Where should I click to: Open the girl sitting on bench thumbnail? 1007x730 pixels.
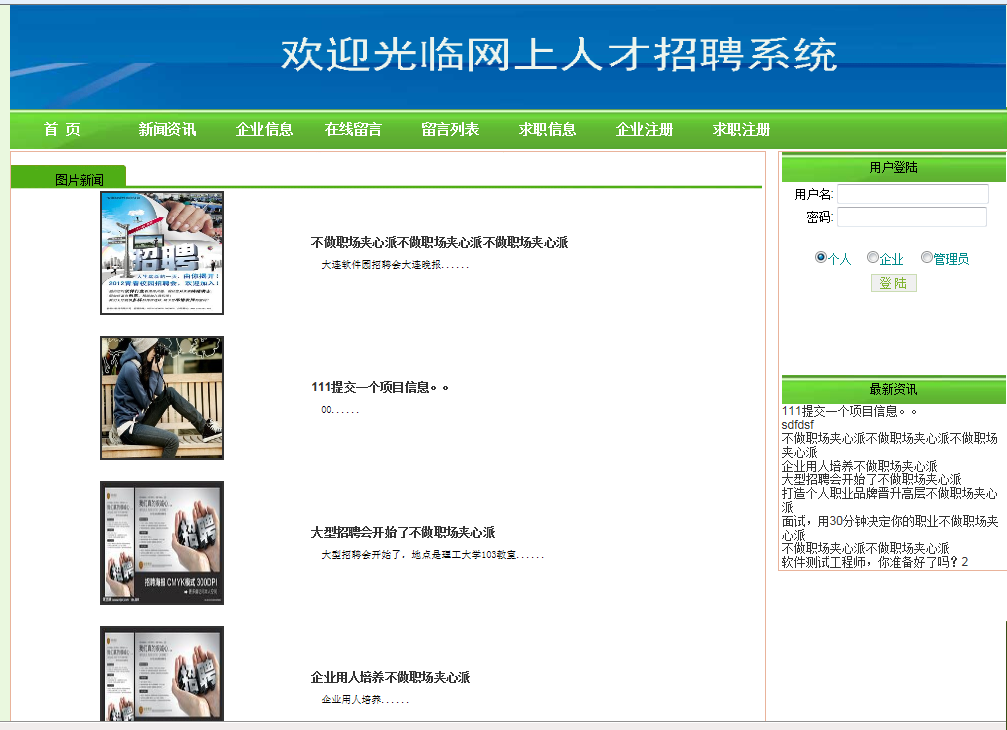point(162,398)
